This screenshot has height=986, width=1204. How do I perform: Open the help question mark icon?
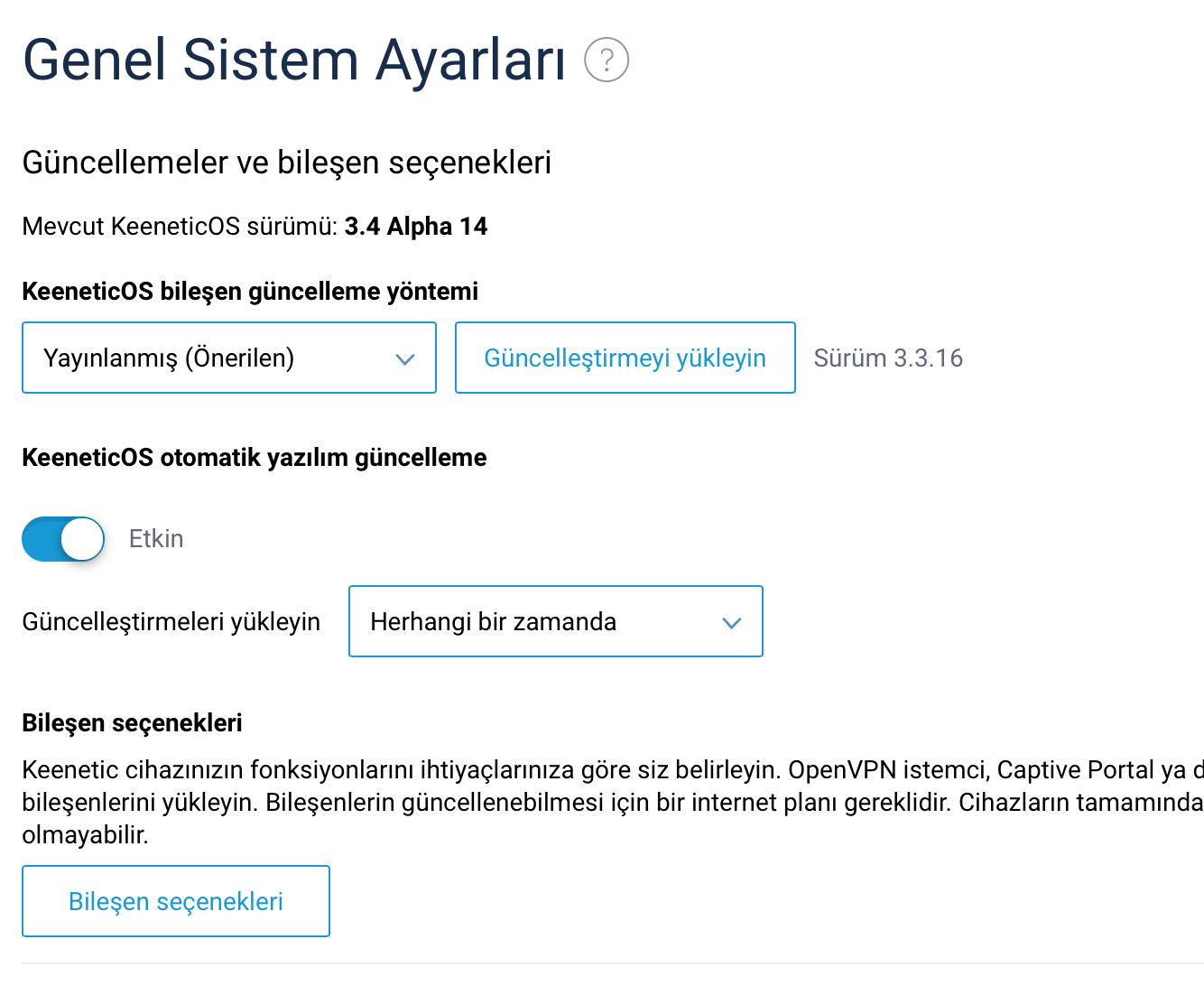click(x=607, y=60)
